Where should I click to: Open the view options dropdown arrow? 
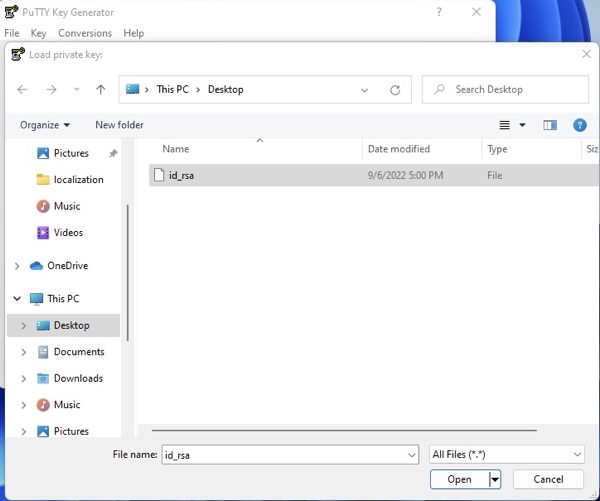522,125
